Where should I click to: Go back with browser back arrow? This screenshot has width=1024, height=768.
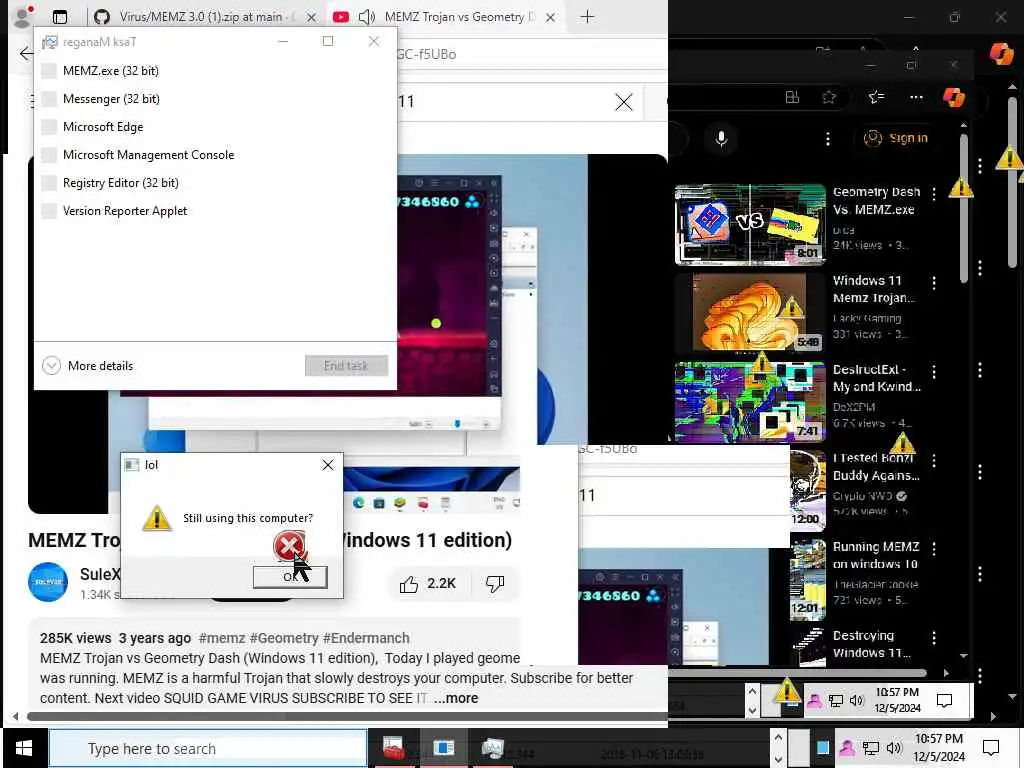[25, 54]
